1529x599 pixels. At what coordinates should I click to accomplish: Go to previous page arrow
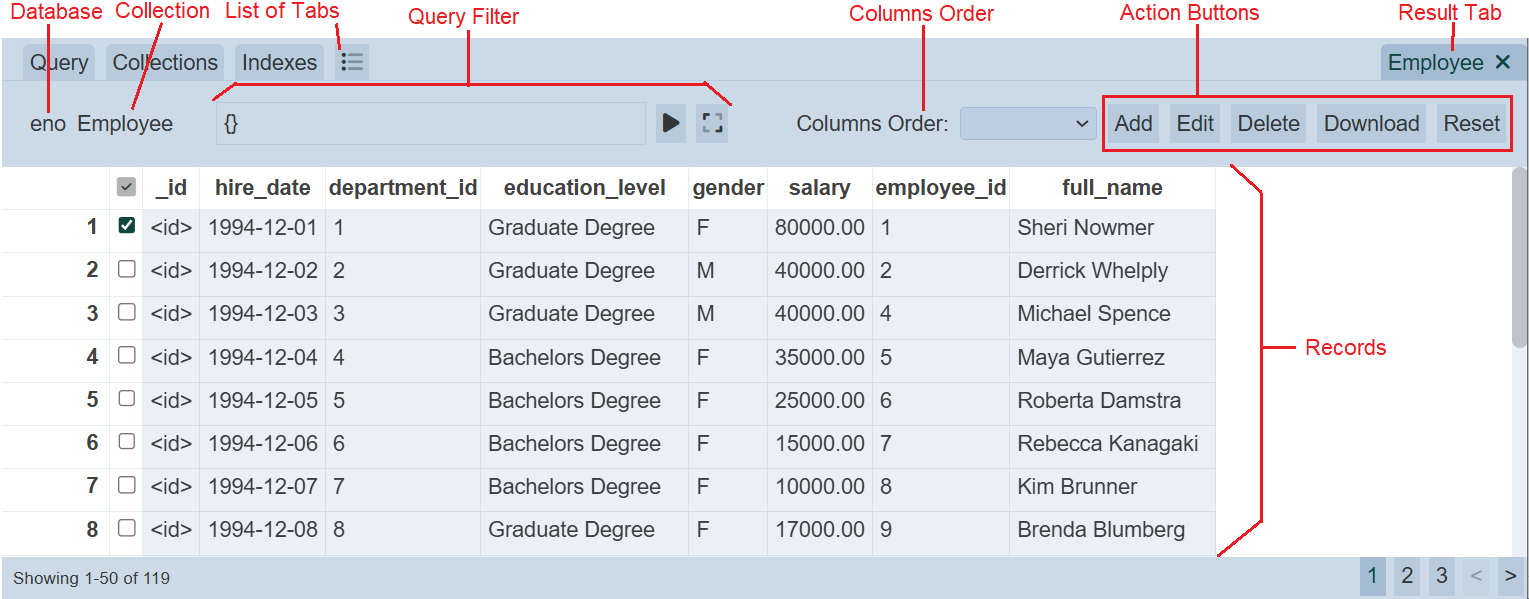point(1475,577)
